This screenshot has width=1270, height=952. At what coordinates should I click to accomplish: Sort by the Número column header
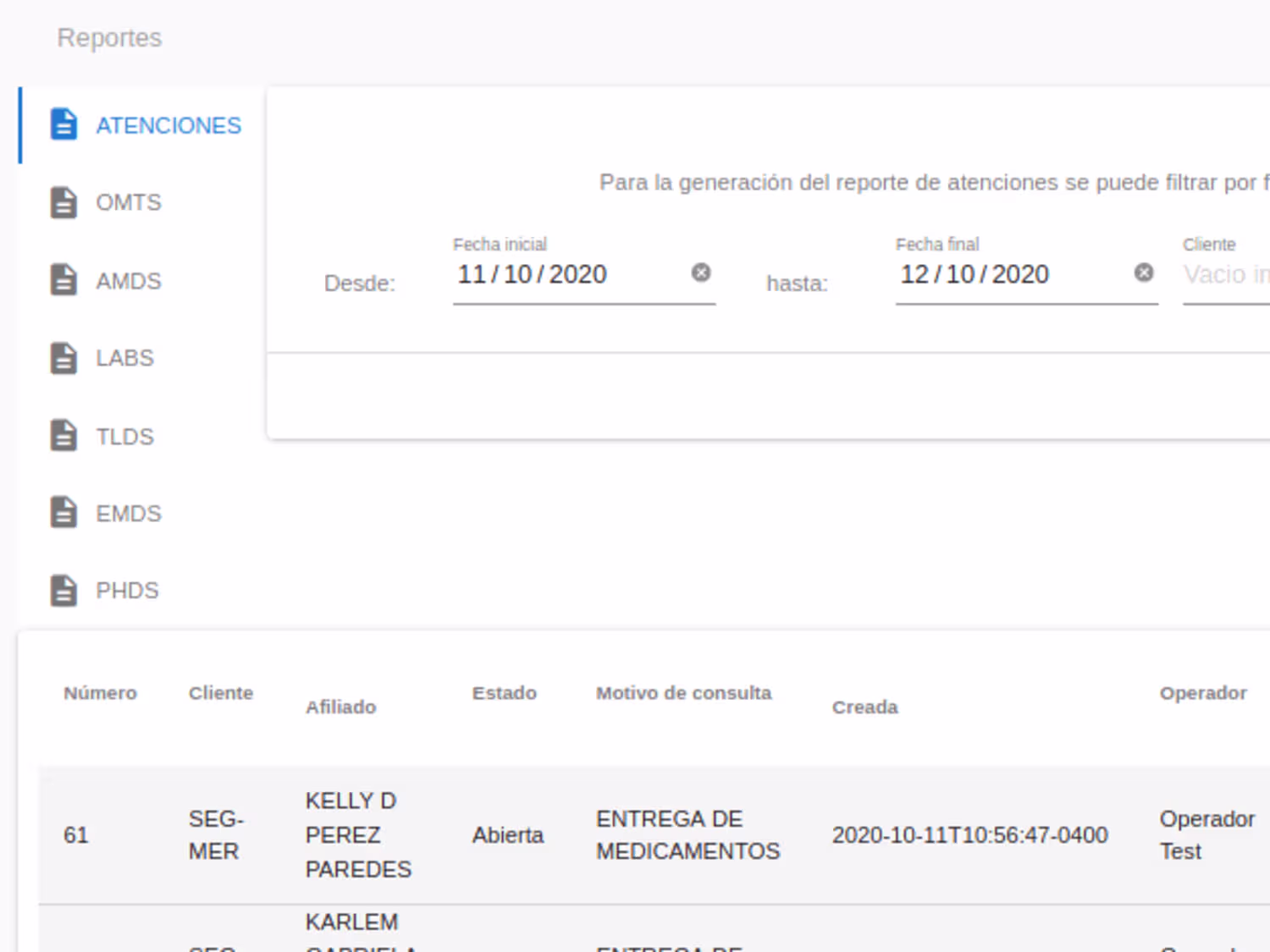point(100,693)
